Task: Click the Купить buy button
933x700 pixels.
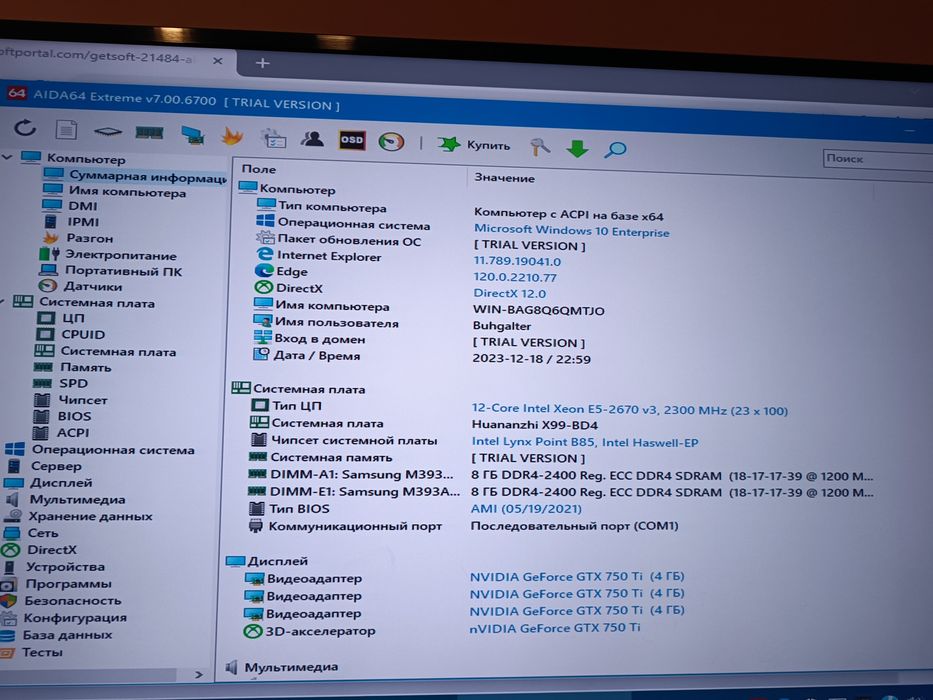Action: pyautogui.click(x=474, y=145)
